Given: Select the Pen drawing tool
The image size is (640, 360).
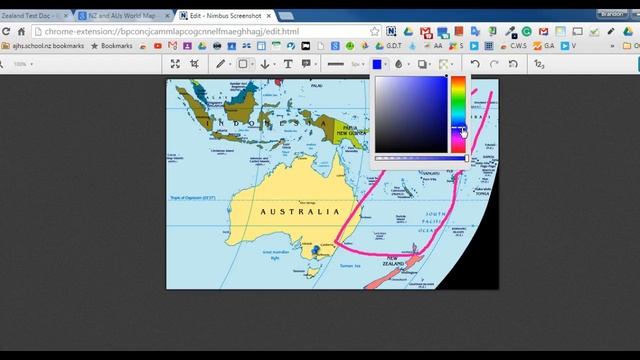Looking at the screenshot, I should click(x=220, y=64).
